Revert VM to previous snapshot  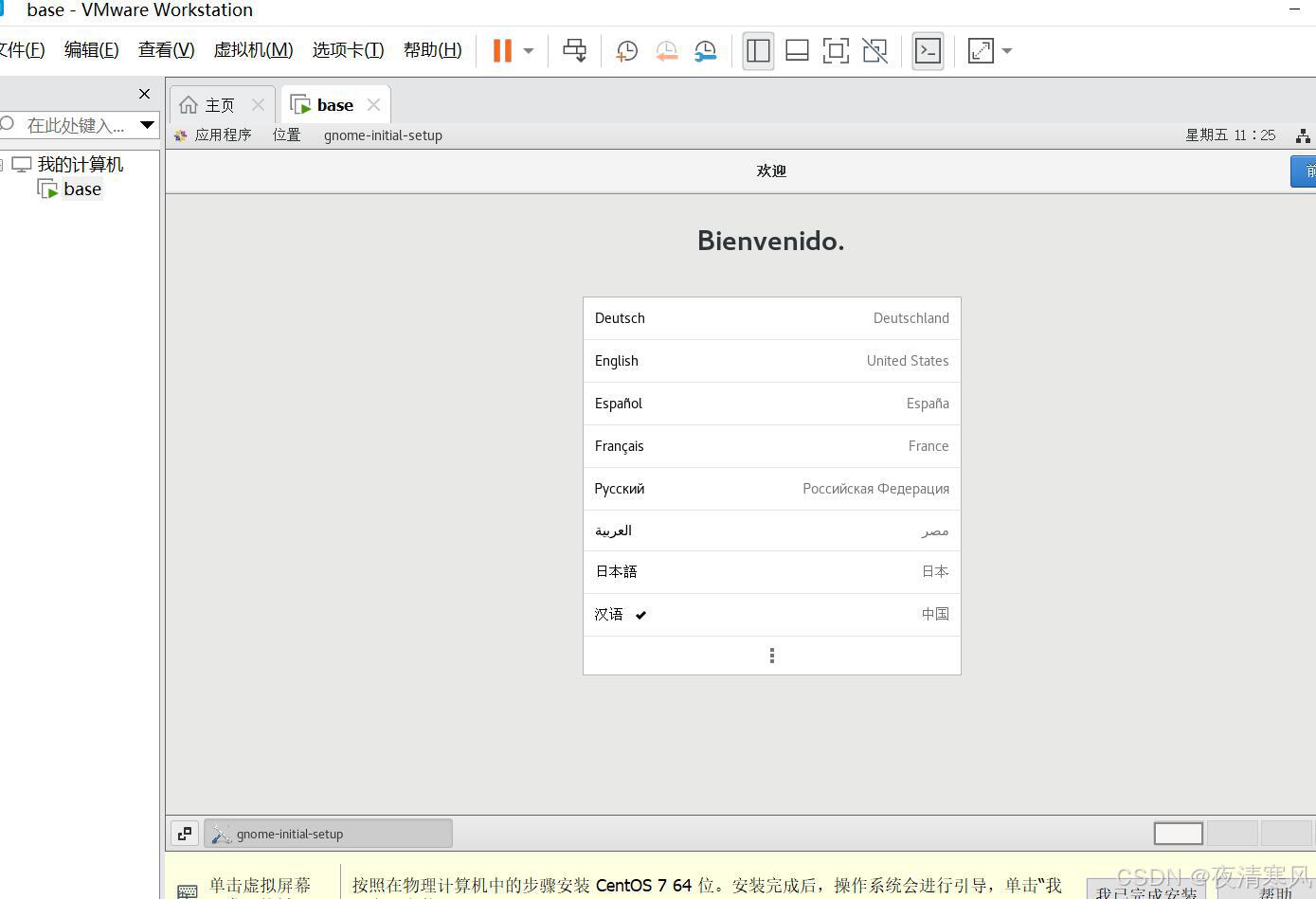[x=666, y=51]
